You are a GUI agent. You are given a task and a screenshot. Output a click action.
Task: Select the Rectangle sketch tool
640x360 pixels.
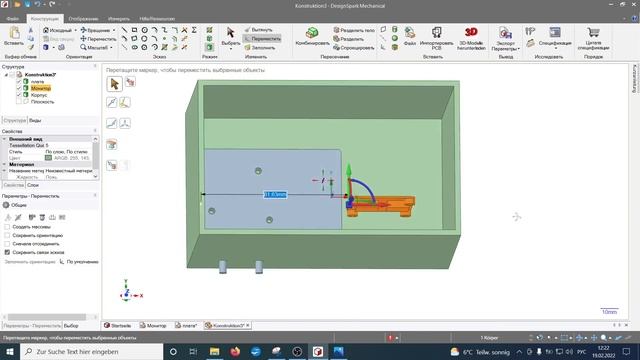[134, 30]
